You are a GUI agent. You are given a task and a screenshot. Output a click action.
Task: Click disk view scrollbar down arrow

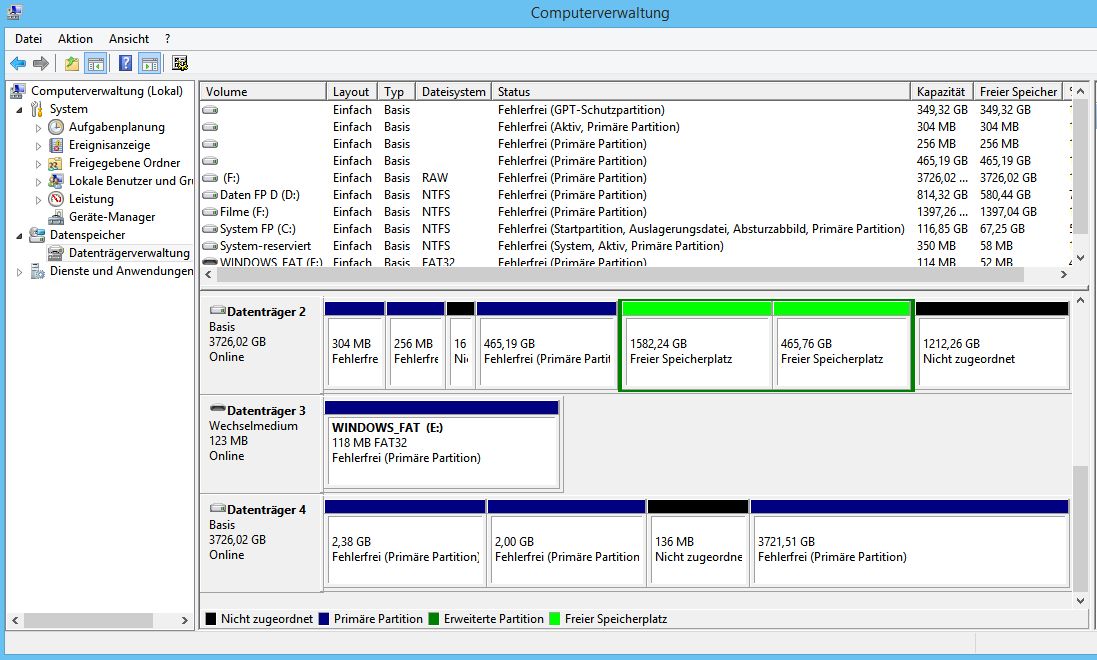(x=1080, y=601)
